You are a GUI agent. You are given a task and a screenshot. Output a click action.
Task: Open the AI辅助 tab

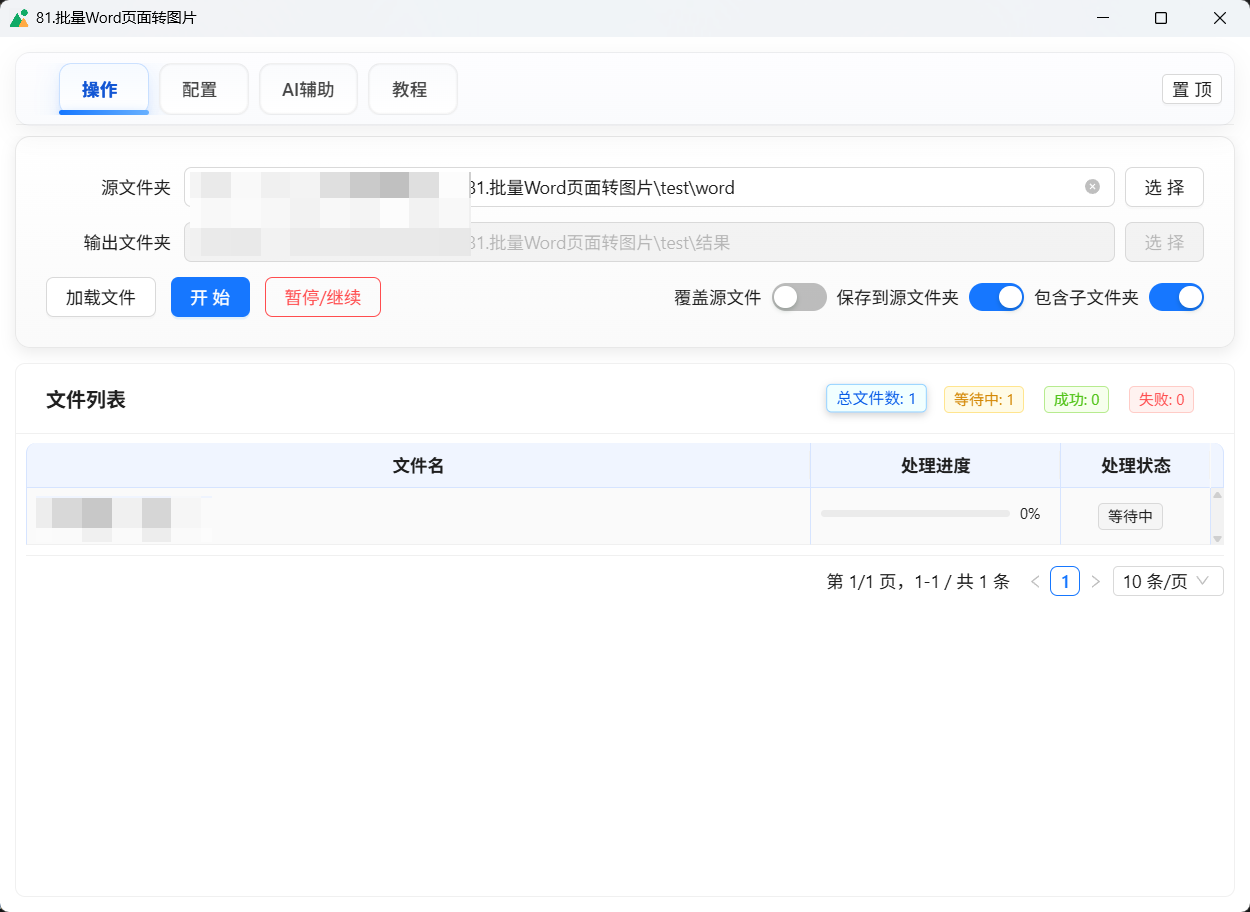(x=308, y=89)
